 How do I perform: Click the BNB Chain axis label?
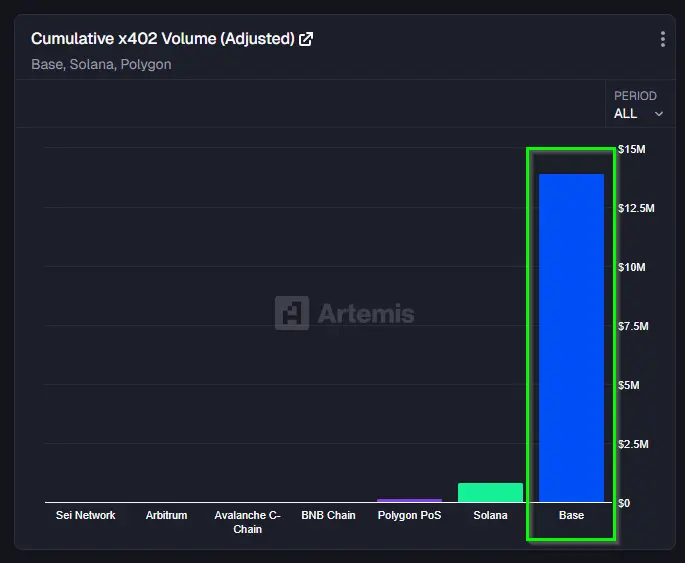coord(328,516)
